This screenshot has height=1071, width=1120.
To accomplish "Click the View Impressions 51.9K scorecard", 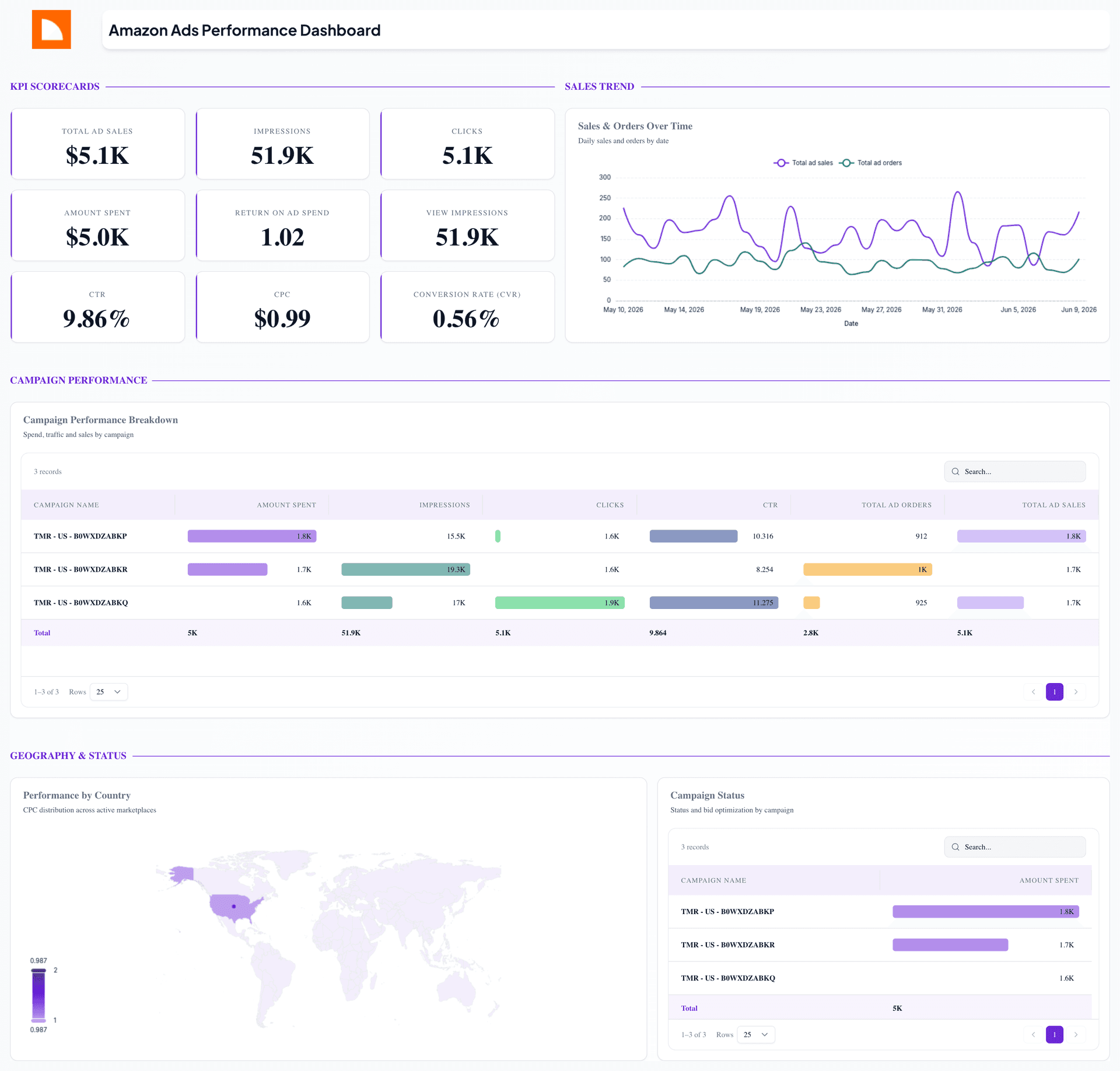I will tap(467, 226).
